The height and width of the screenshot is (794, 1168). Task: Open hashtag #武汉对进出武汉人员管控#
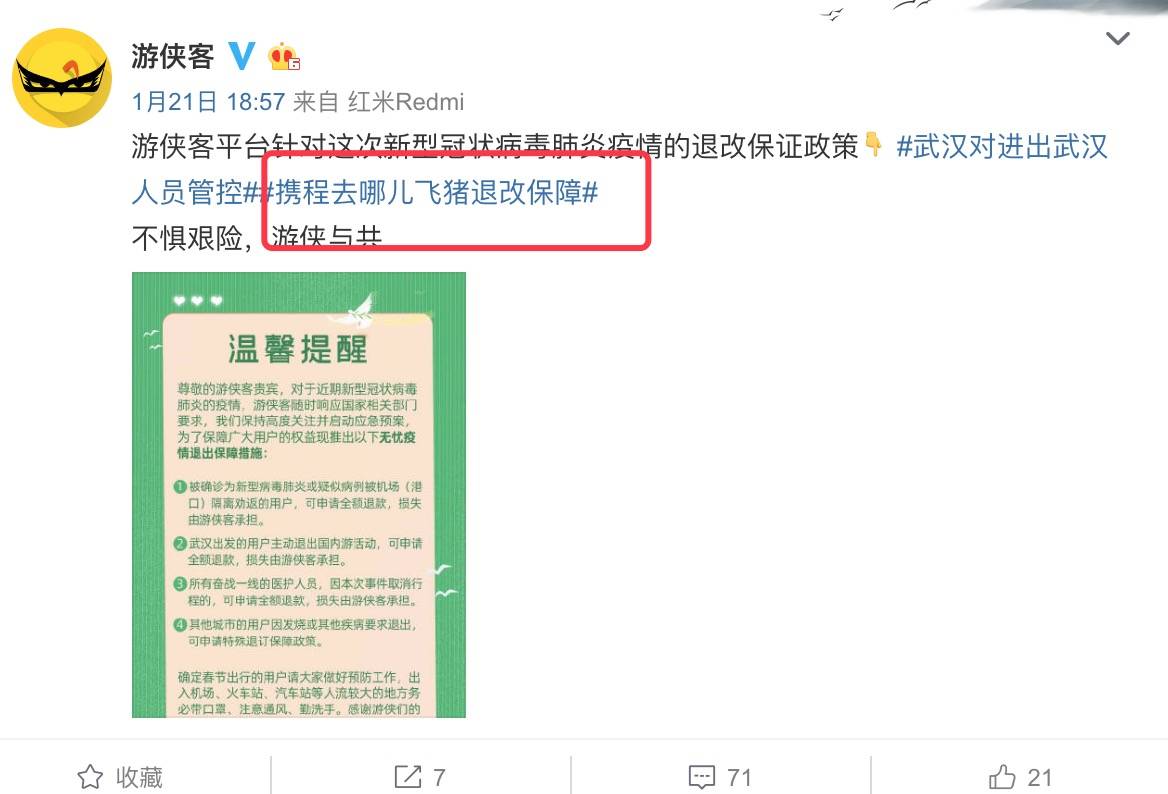pyautogui.click(x=620, y=169)
